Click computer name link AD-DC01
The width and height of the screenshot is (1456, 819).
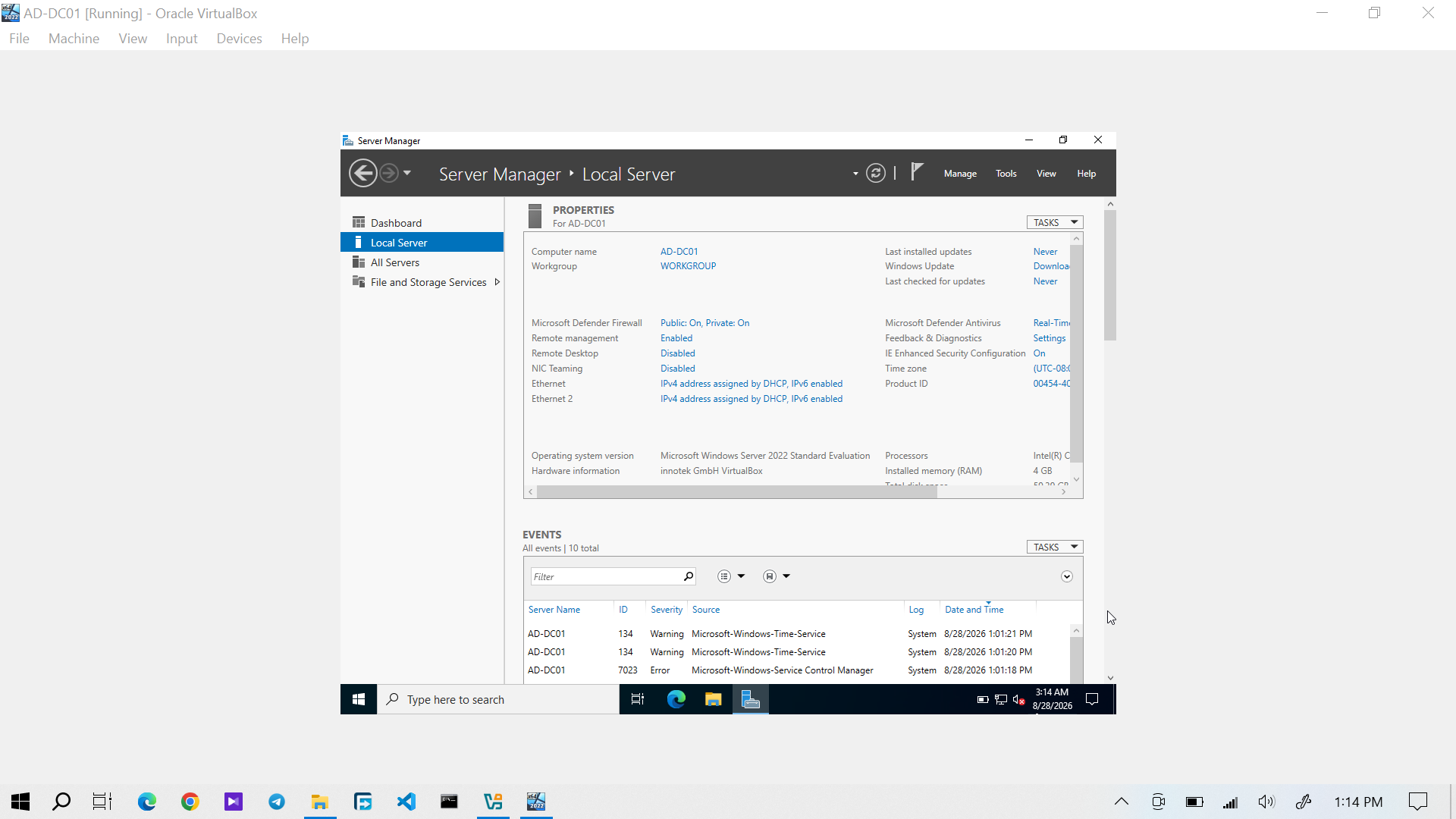tap(679, 252)
